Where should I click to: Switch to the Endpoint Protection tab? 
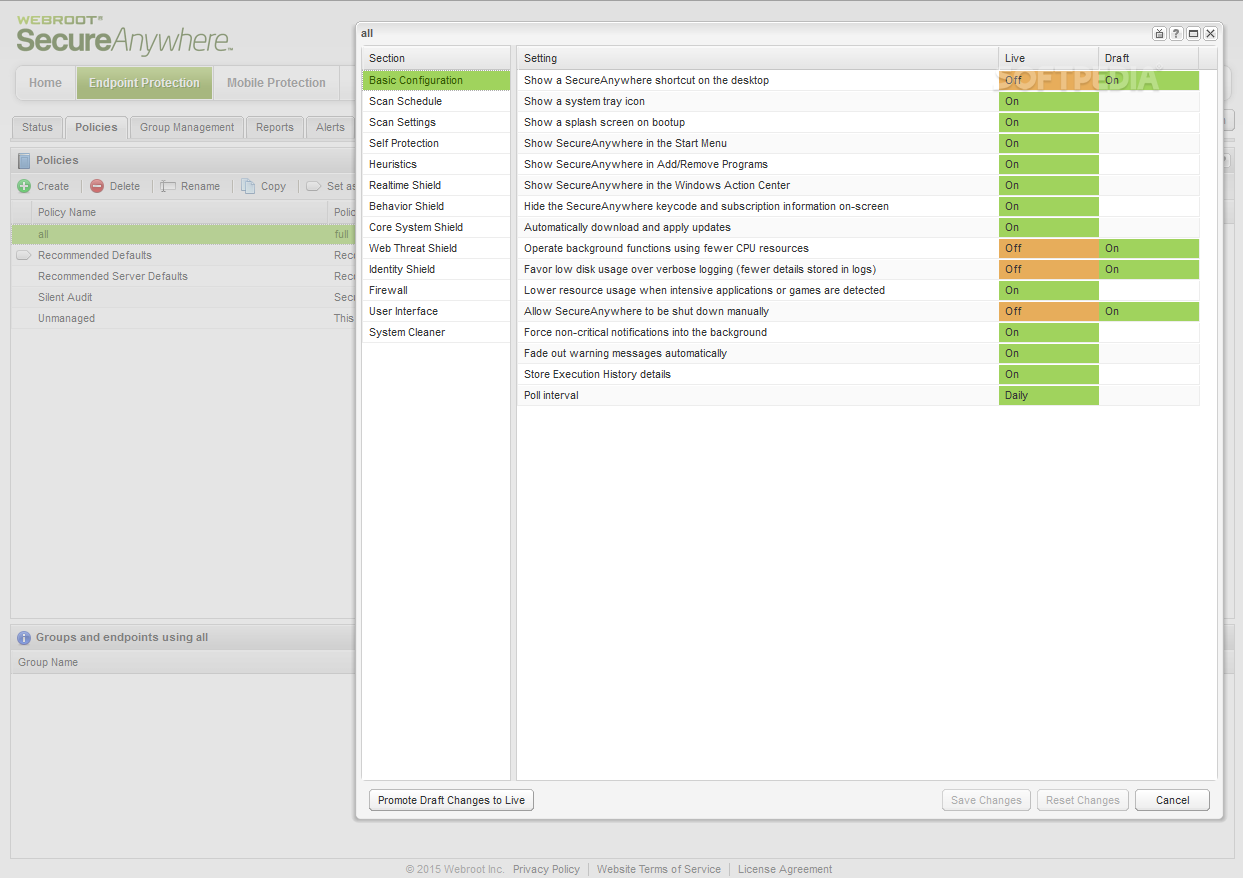[x=144, y=83]
